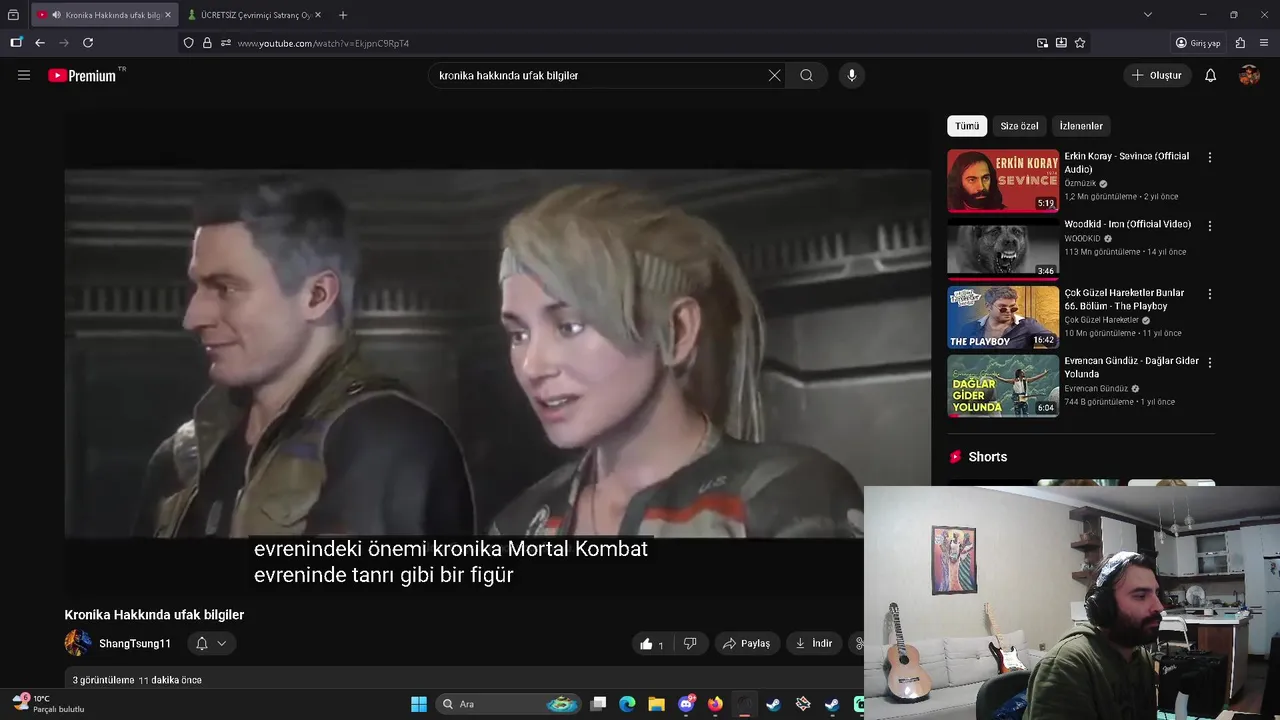Open Firefox sidebar toggle icon
The image size is (1280, 720).
16,43
